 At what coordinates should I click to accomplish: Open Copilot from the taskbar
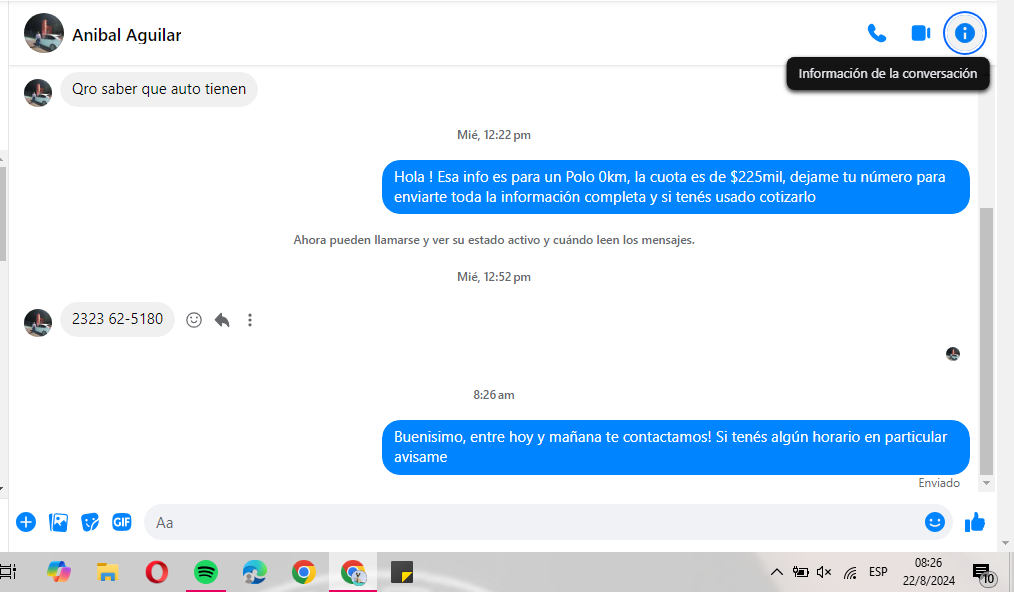pyautogui.click(x=59, y=572)
